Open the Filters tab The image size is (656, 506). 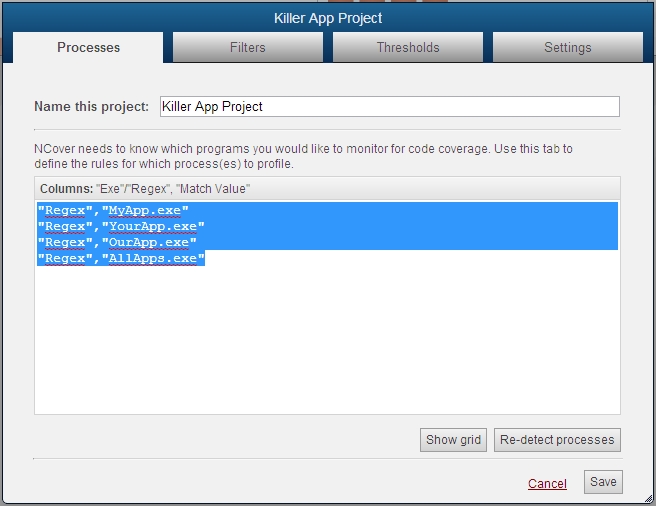click(x=248, y=47)
